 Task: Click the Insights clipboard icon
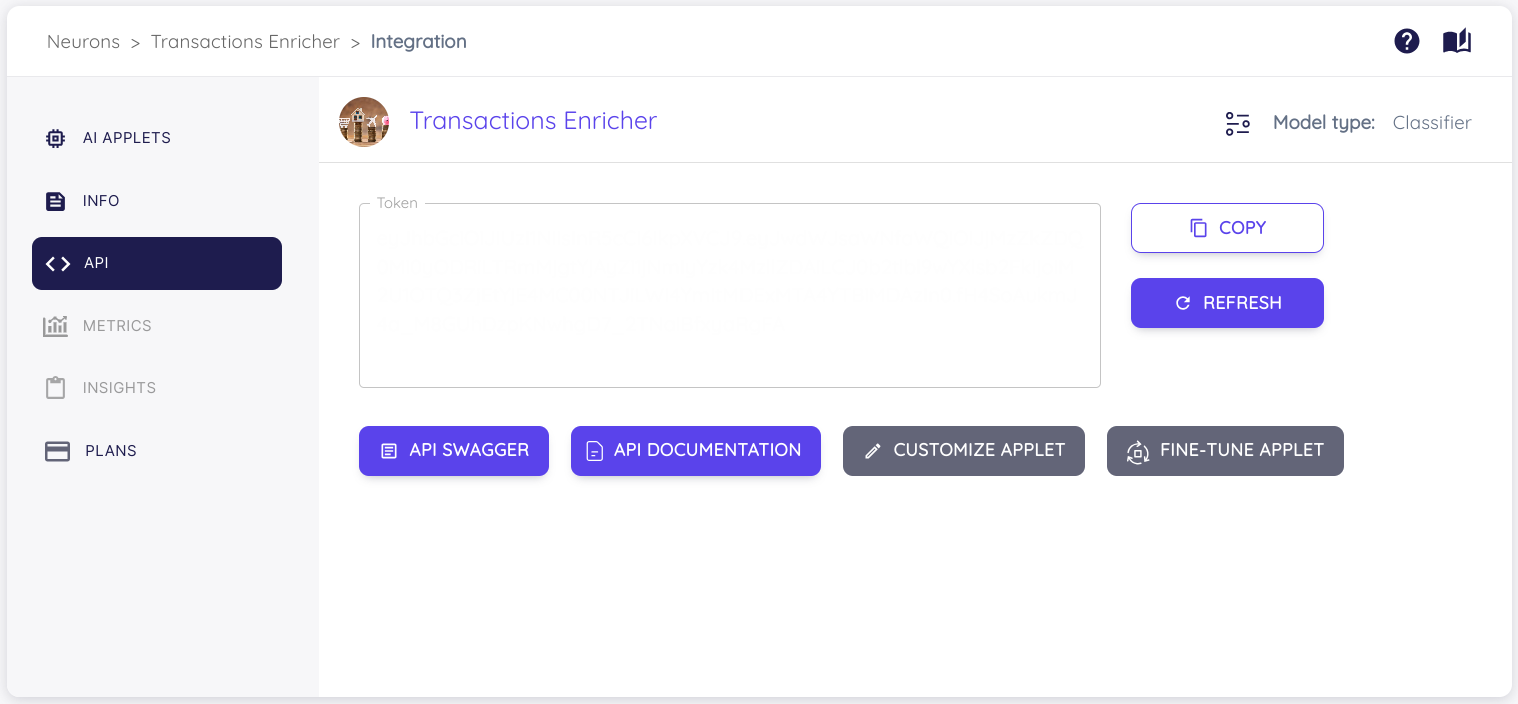56,388
